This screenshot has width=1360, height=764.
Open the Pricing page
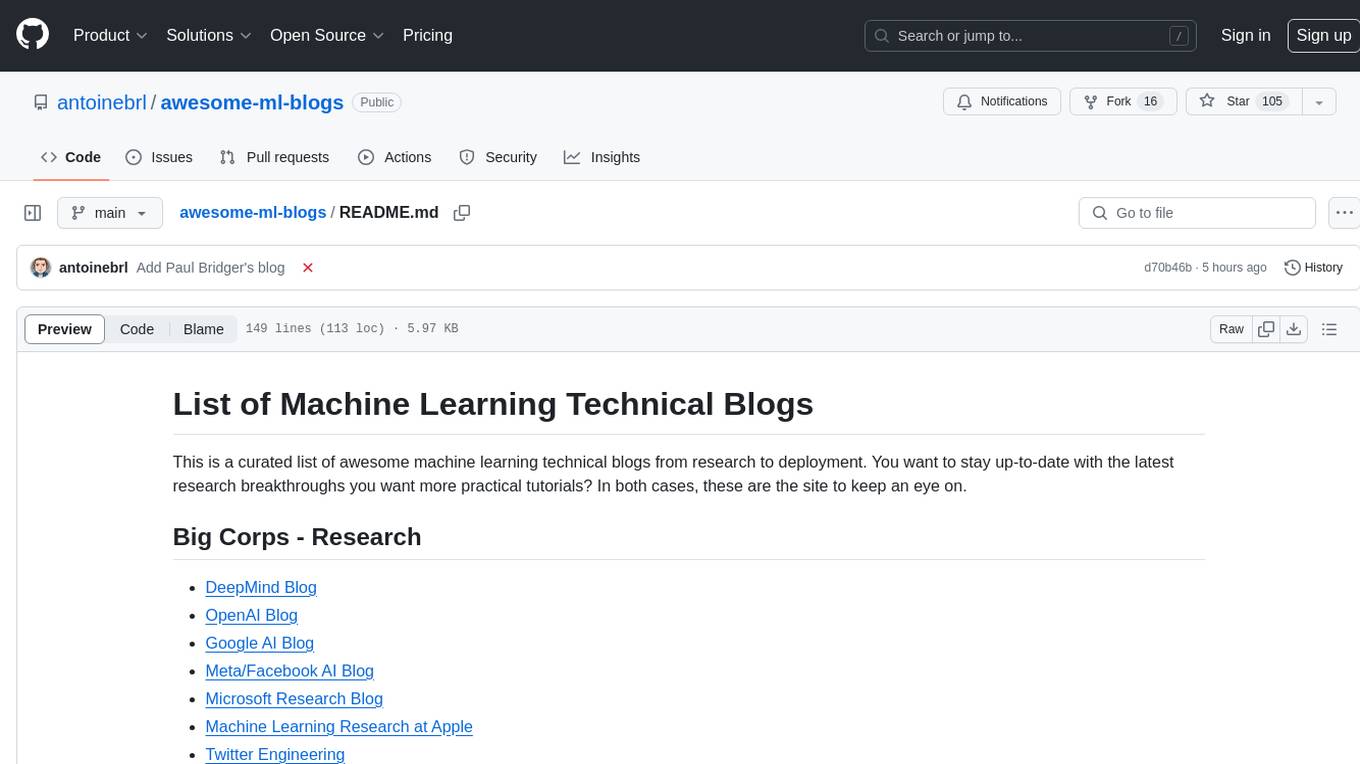click(x=427, y=35)
